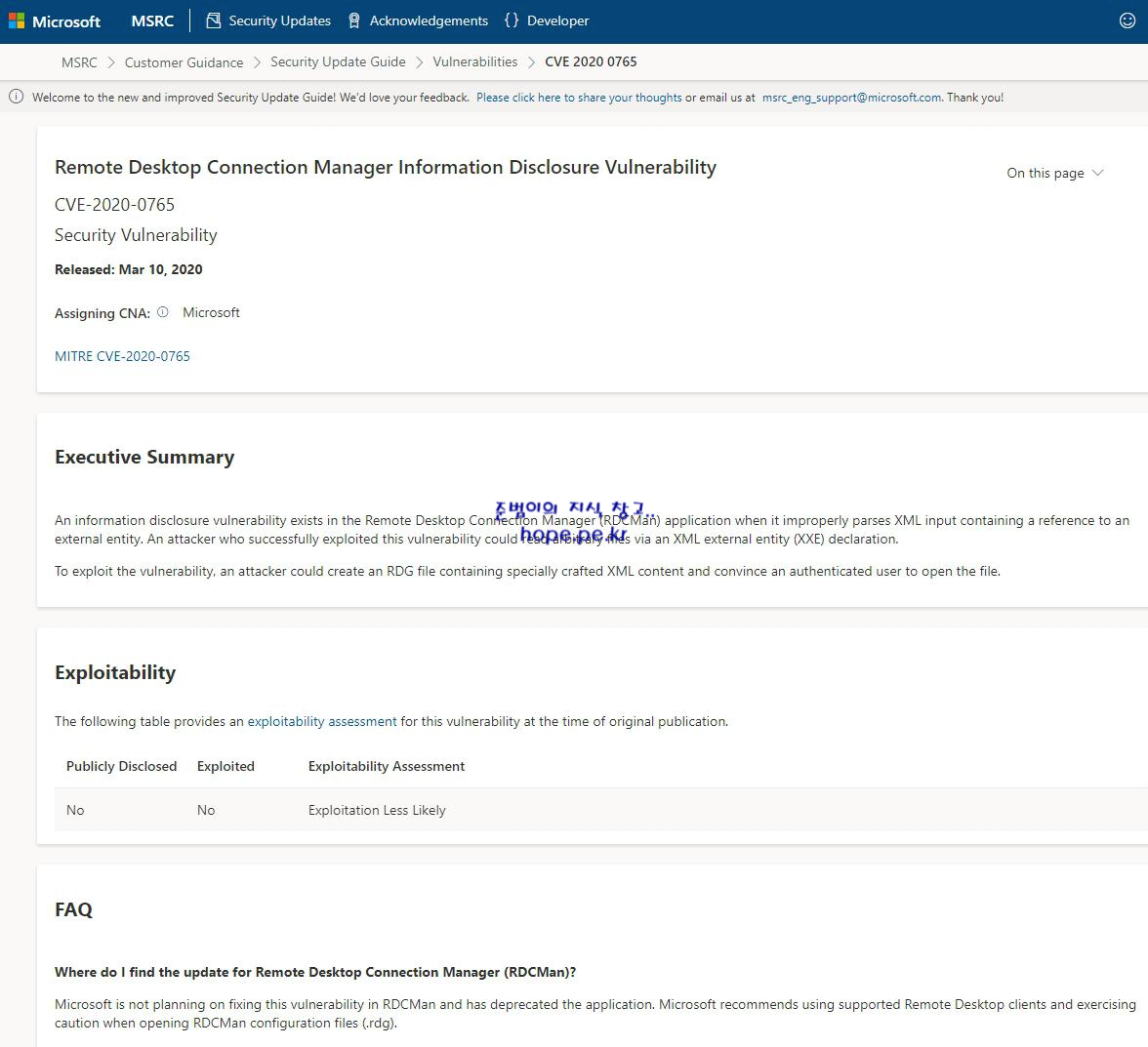Screen dimensions: 1148x1047
Task: Open the MITRE CVE-2020-0765 link
Action: coord(122,356)
